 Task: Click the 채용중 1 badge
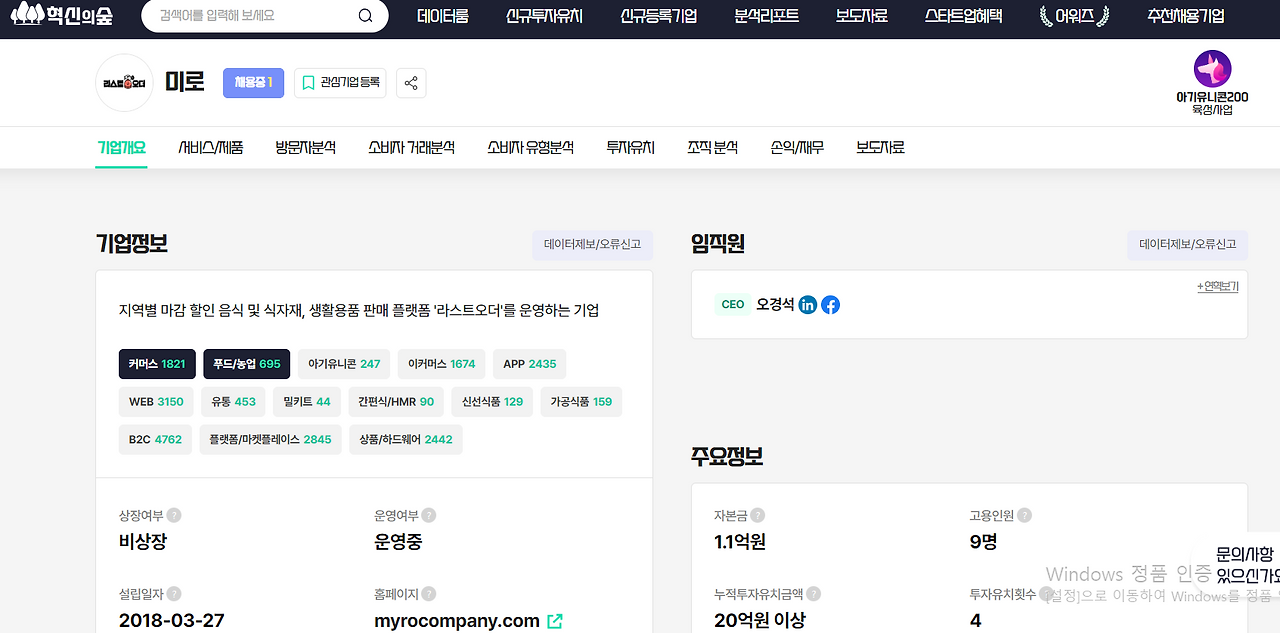click(x=253, y=83)
